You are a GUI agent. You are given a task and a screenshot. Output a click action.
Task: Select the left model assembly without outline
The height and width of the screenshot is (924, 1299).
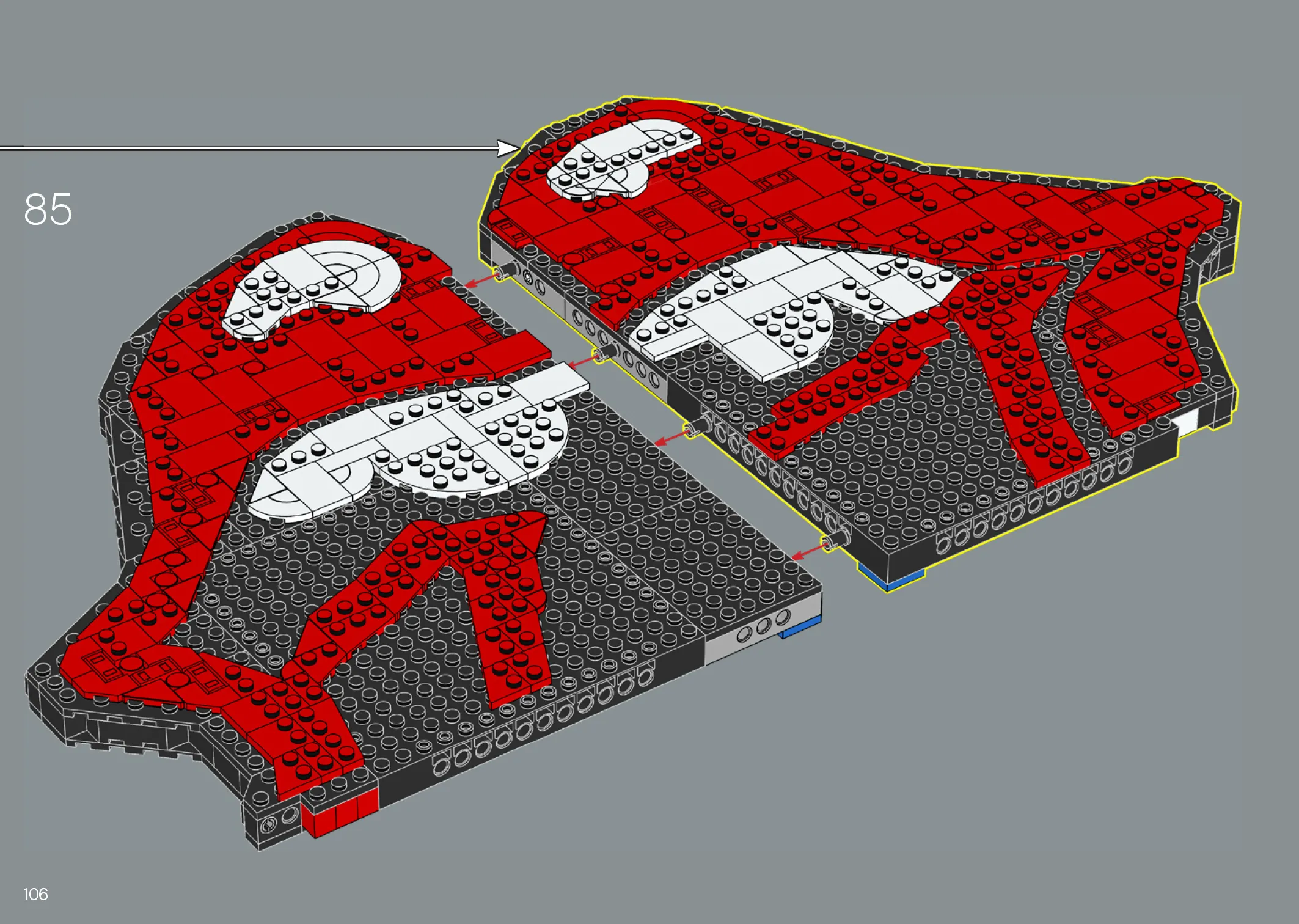coord(423,532)
